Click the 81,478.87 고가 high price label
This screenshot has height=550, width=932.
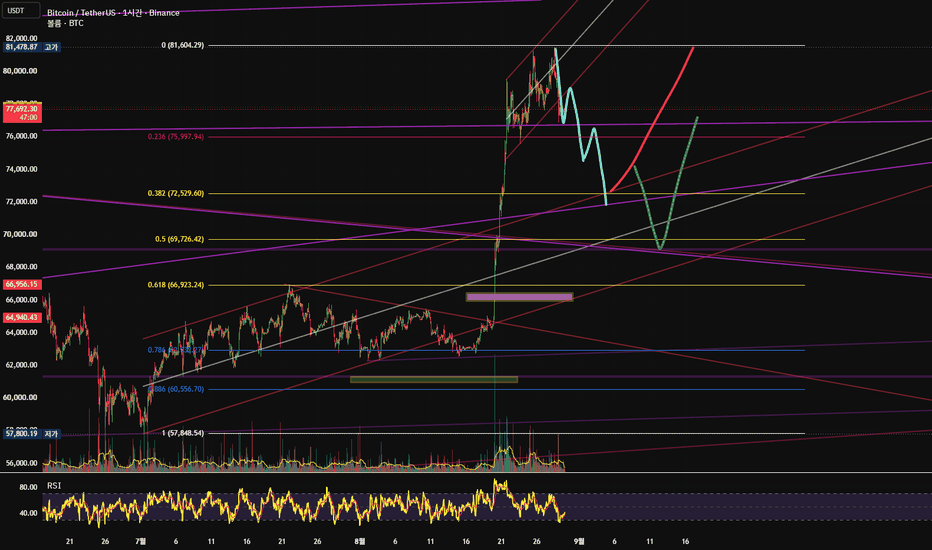tap(32, 47)
